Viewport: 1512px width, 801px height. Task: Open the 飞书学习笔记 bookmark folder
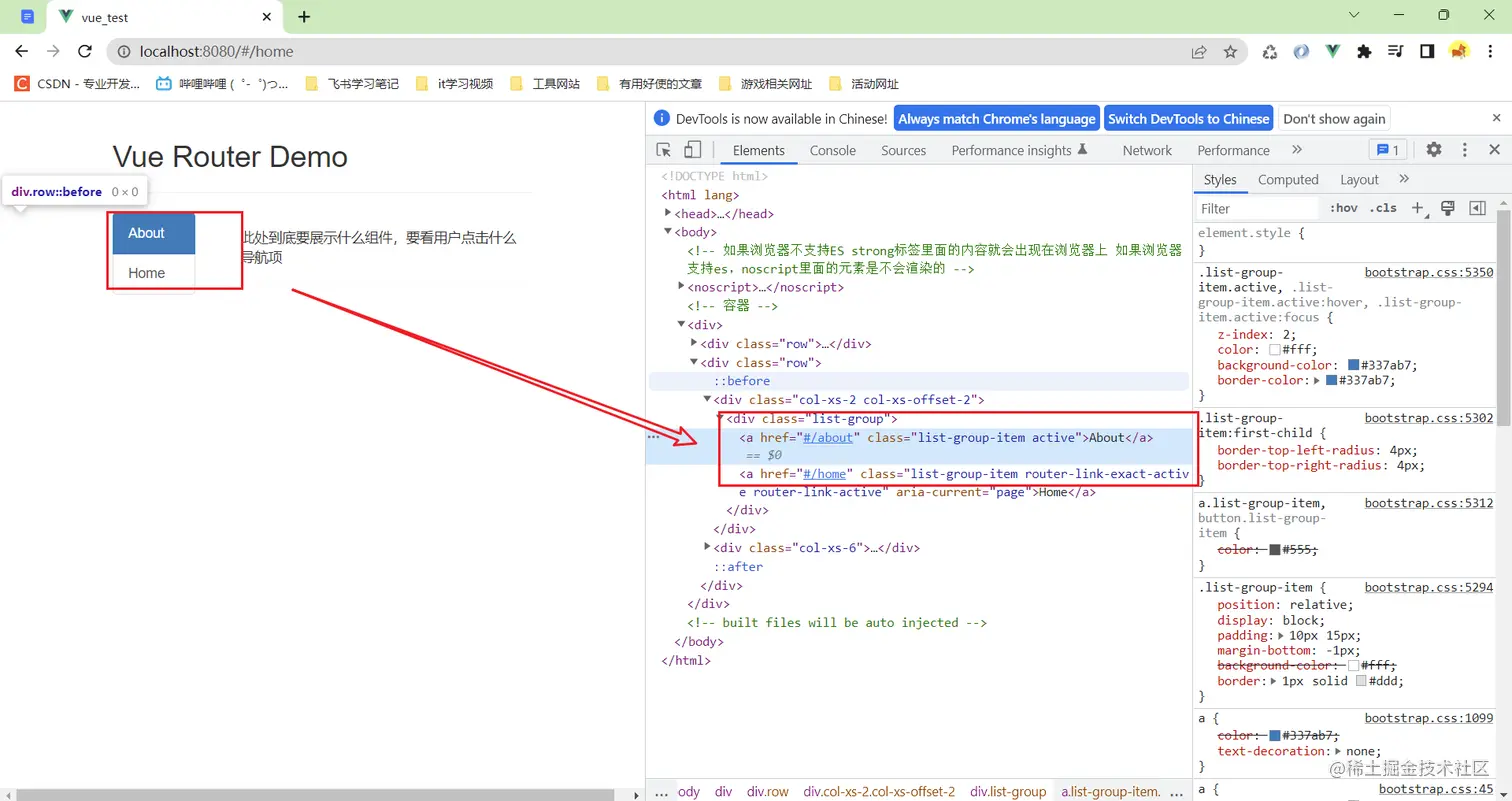tap(352, 84)
